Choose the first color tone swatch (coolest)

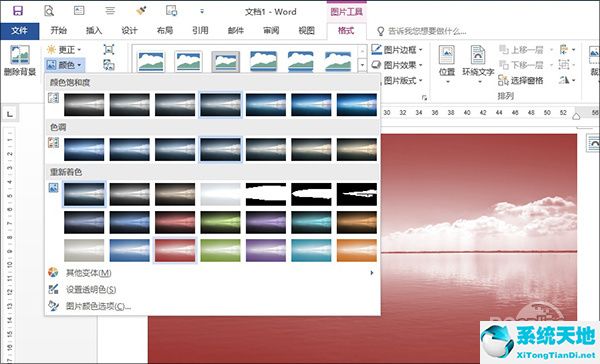coord(84,149)
